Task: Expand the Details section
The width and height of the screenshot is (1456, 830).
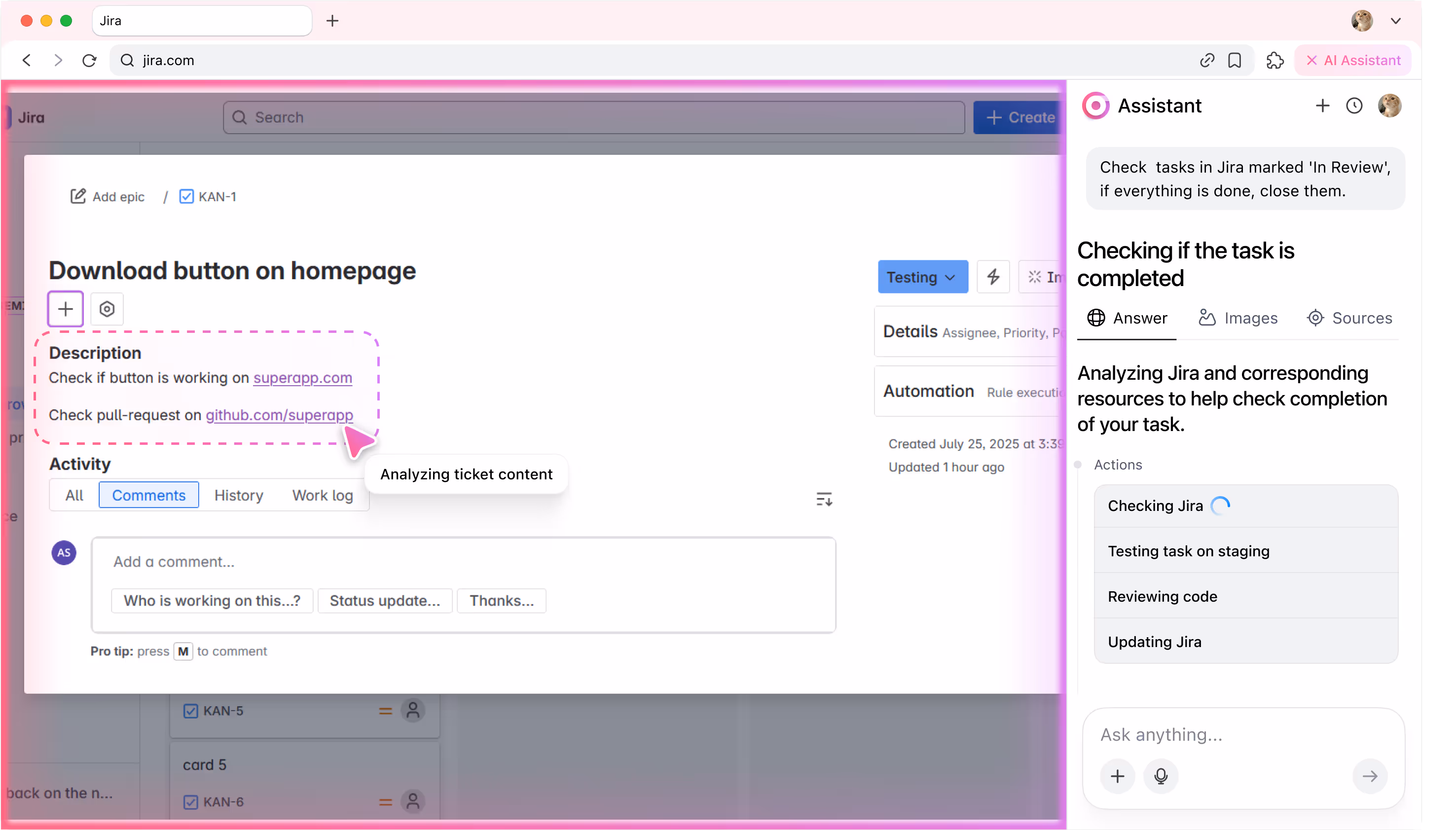Action: (x=970, y=332)
